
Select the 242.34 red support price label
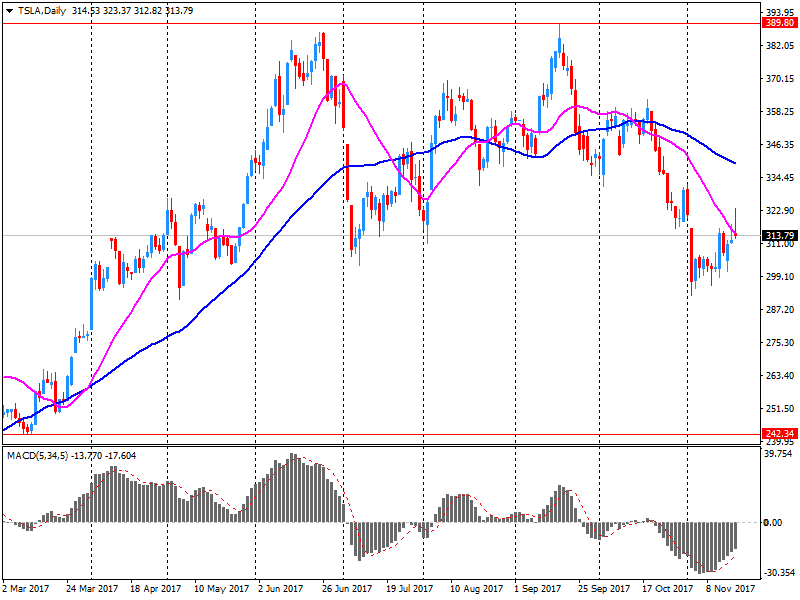(779, 434)
